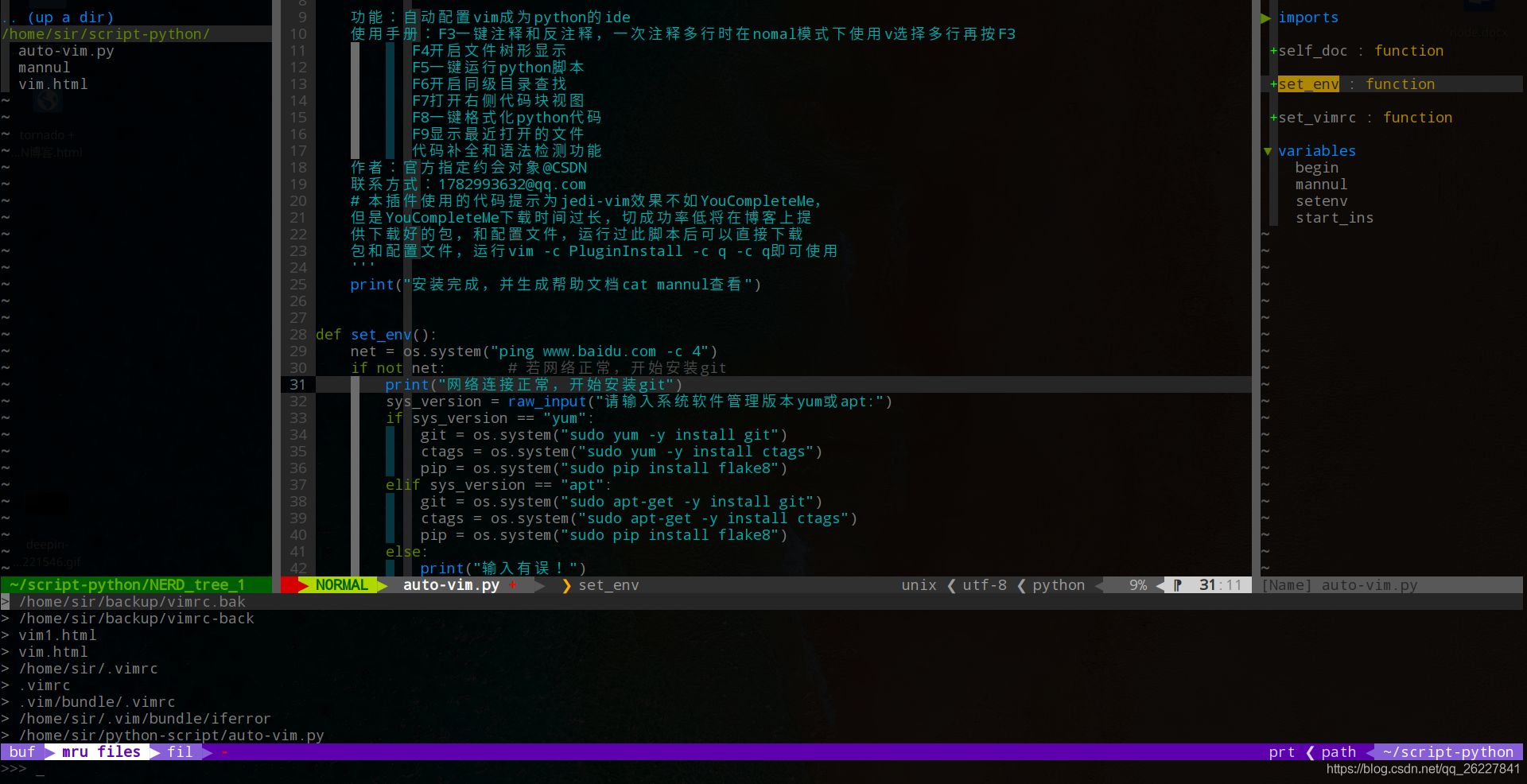The image size is (1527, 784).
Task: Select the mannul variable in Tagbar
Action: click(1322, 184)
